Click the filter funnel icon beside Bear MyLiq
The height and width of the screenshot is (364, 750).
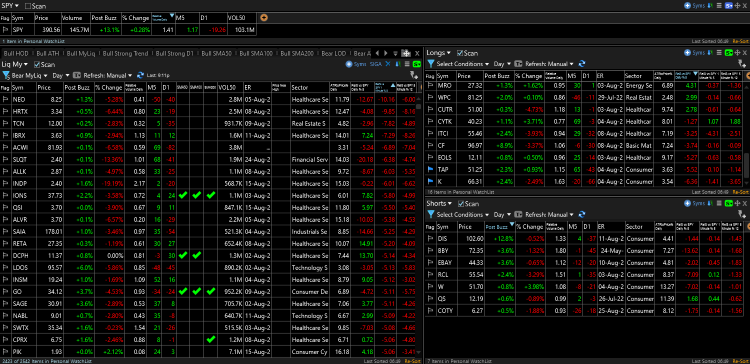[6, 76]
